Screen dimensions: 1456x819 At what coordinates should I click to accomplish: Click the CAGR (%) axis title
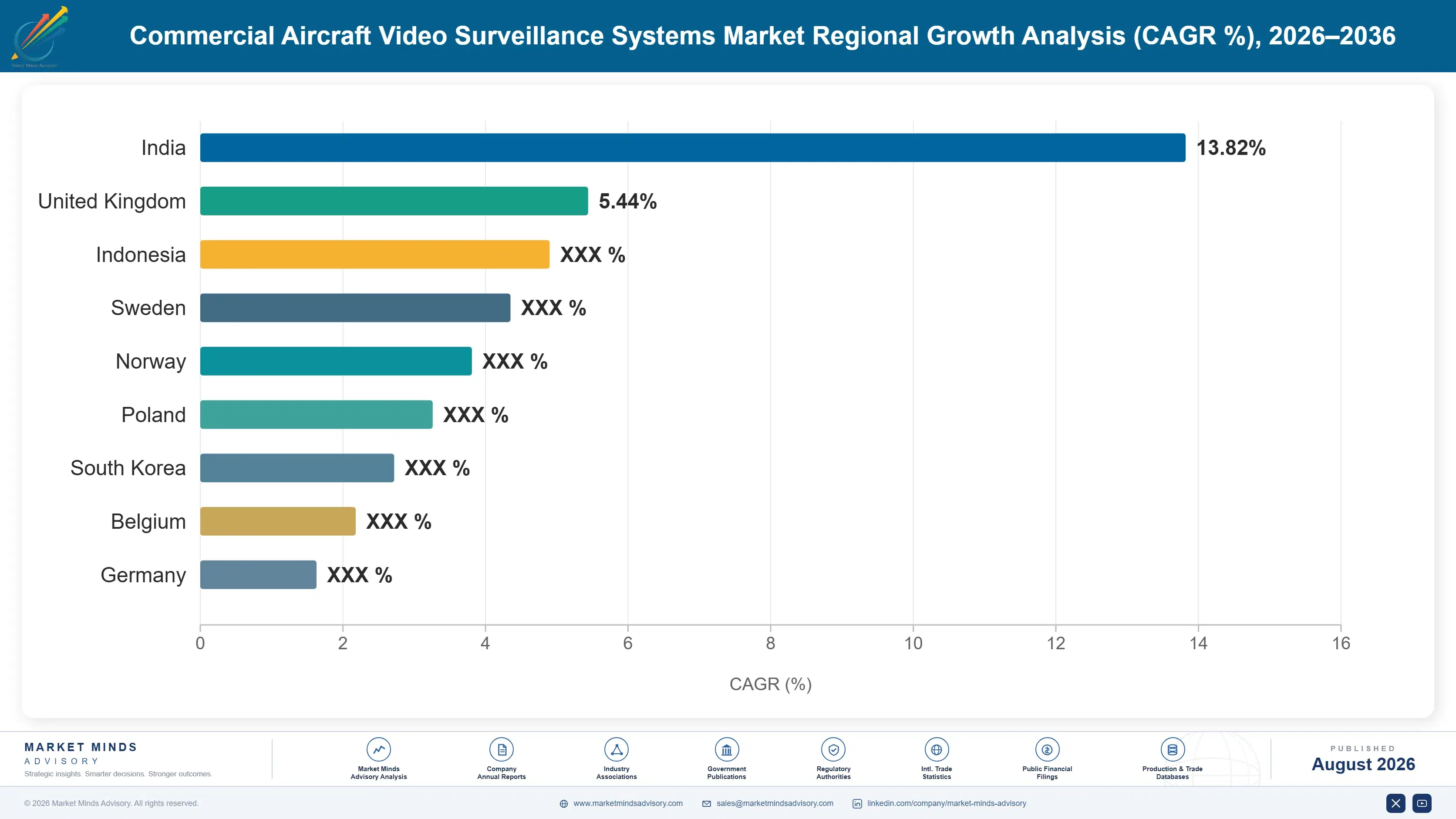click(770, 684)
